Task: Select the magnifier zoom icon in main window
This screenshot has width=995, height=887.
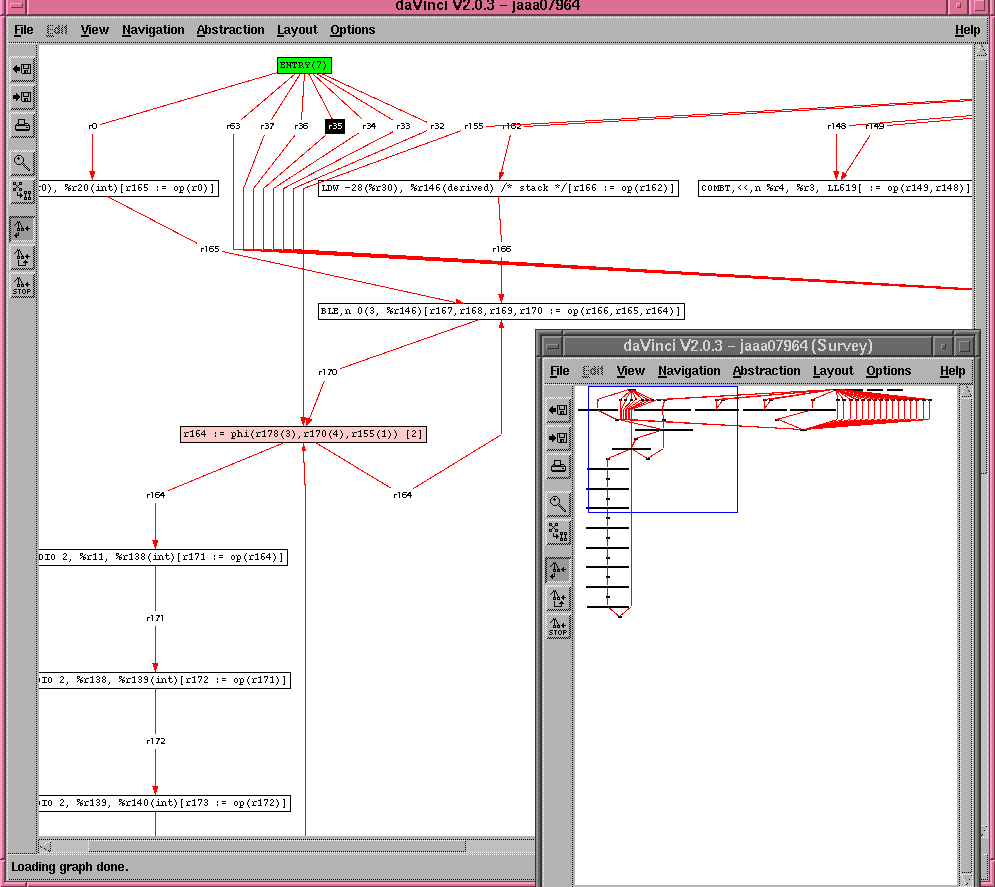Action: click(x=22, y=163)
